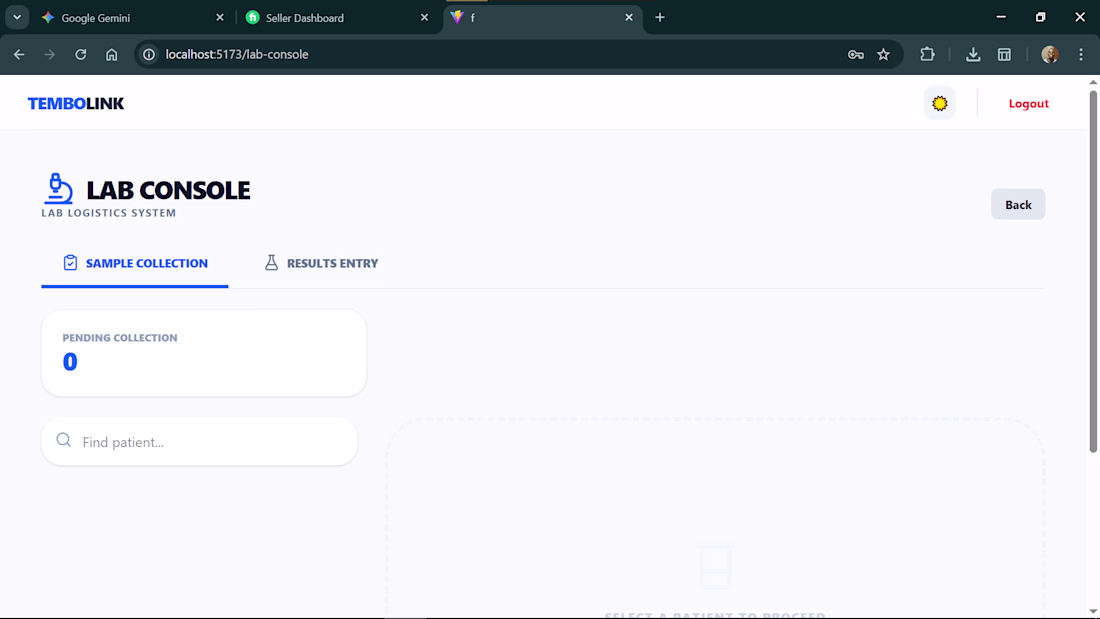This screenshot has height=619, width=1100.
Task: Close the Google Gemini tab
Action: (220, 18)
